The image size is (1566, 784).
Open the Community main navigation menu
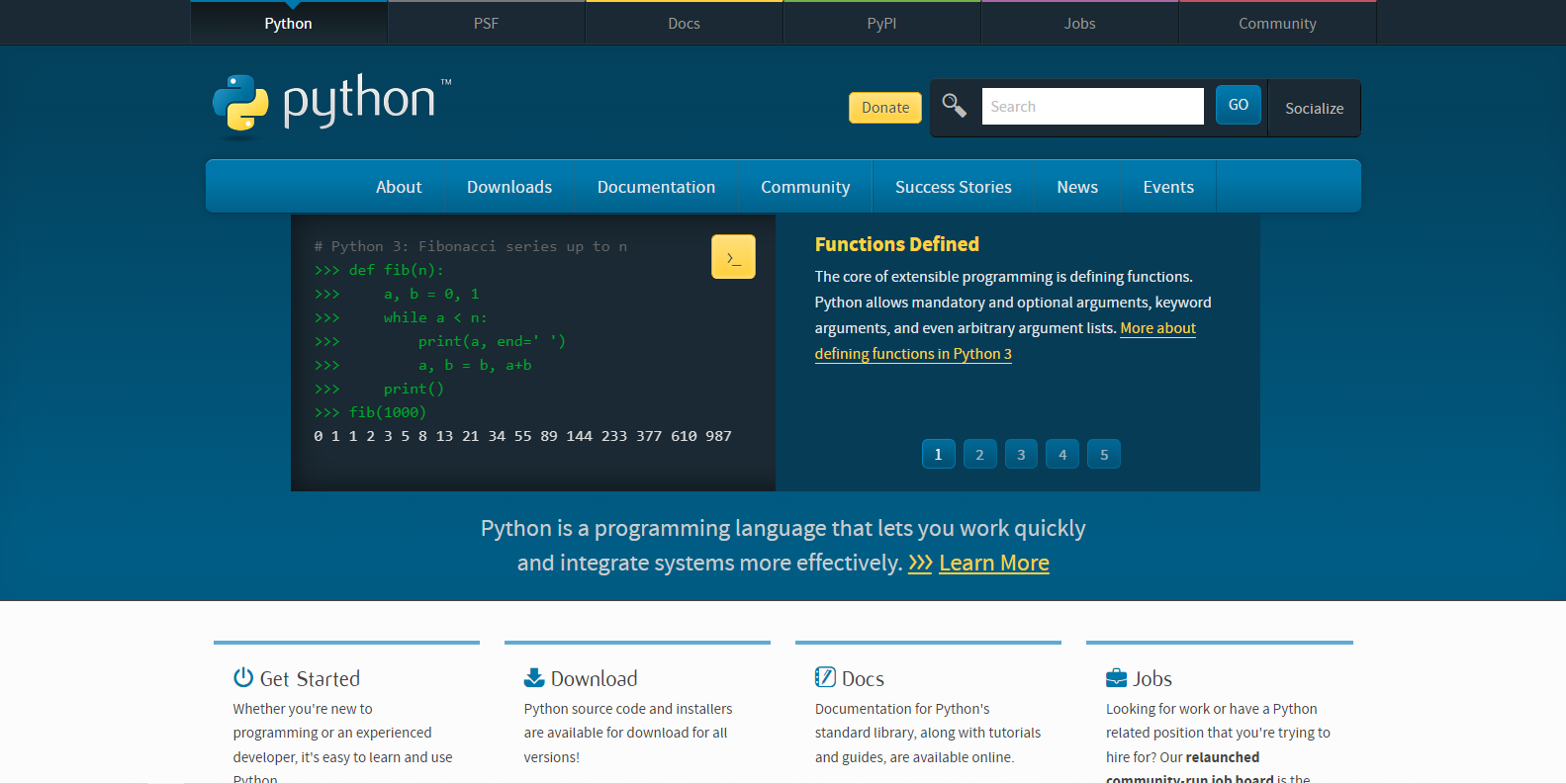[x=805, y=187]
